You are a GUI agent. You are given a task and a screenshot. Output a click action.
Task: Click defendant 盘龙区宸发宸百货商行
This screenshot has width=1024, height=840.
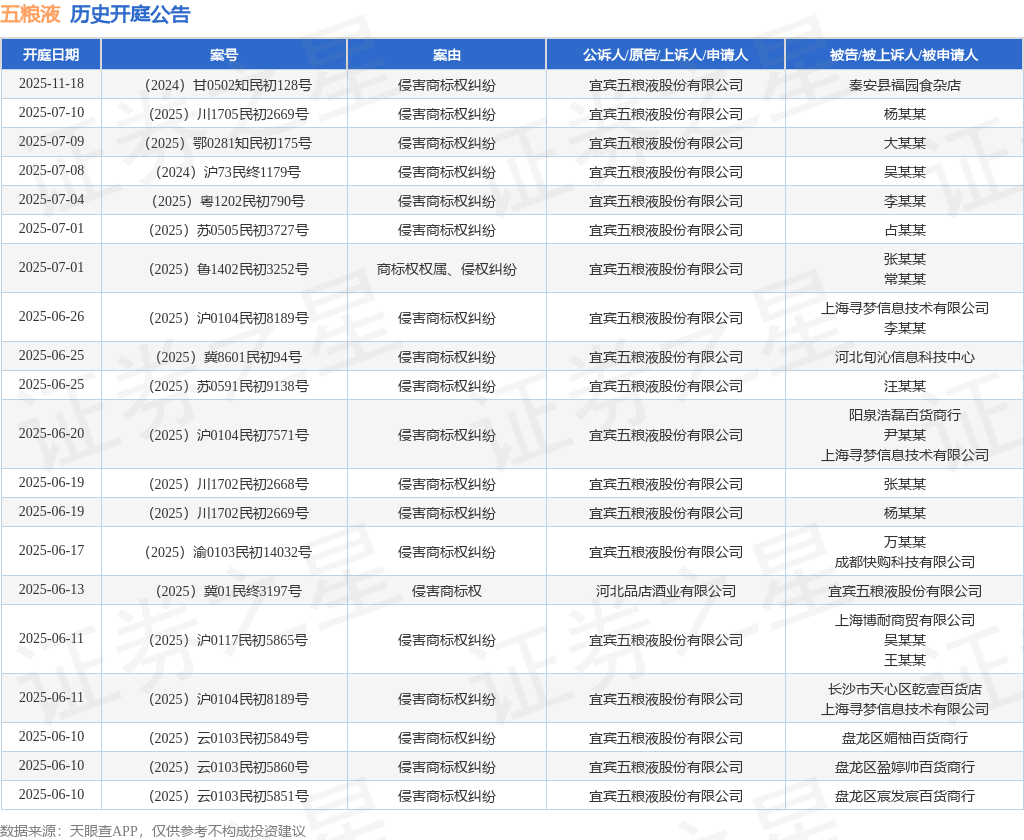(904, 796)
